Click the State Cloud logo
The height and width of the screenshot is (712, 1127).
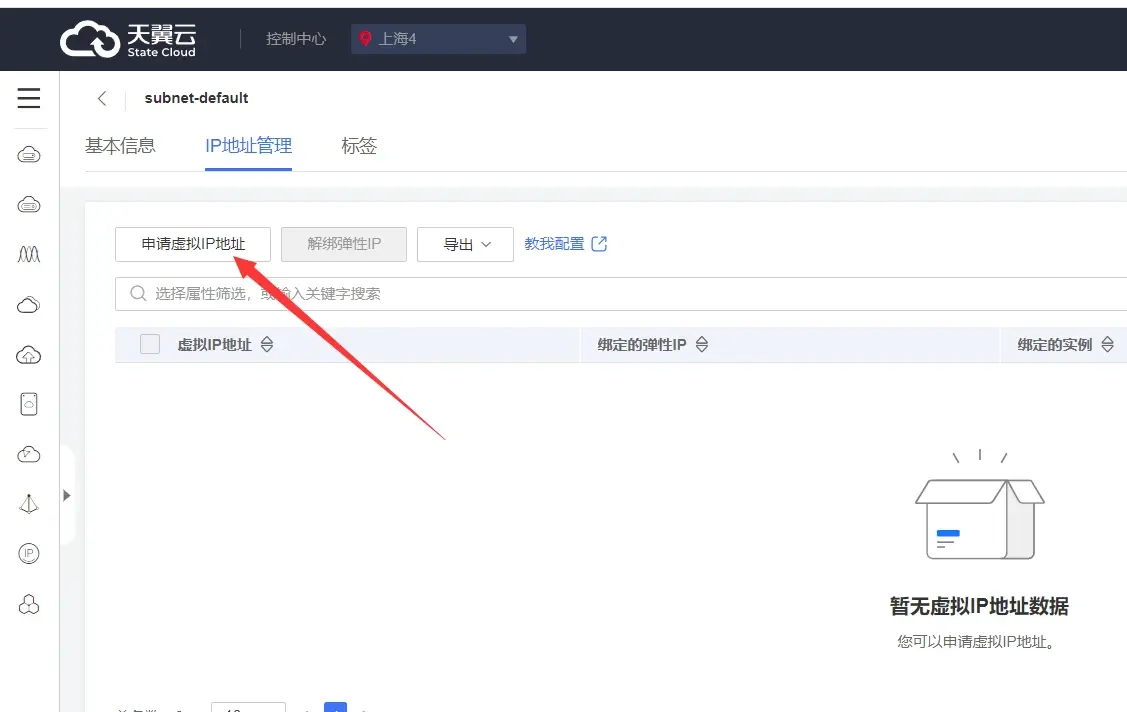128,39
